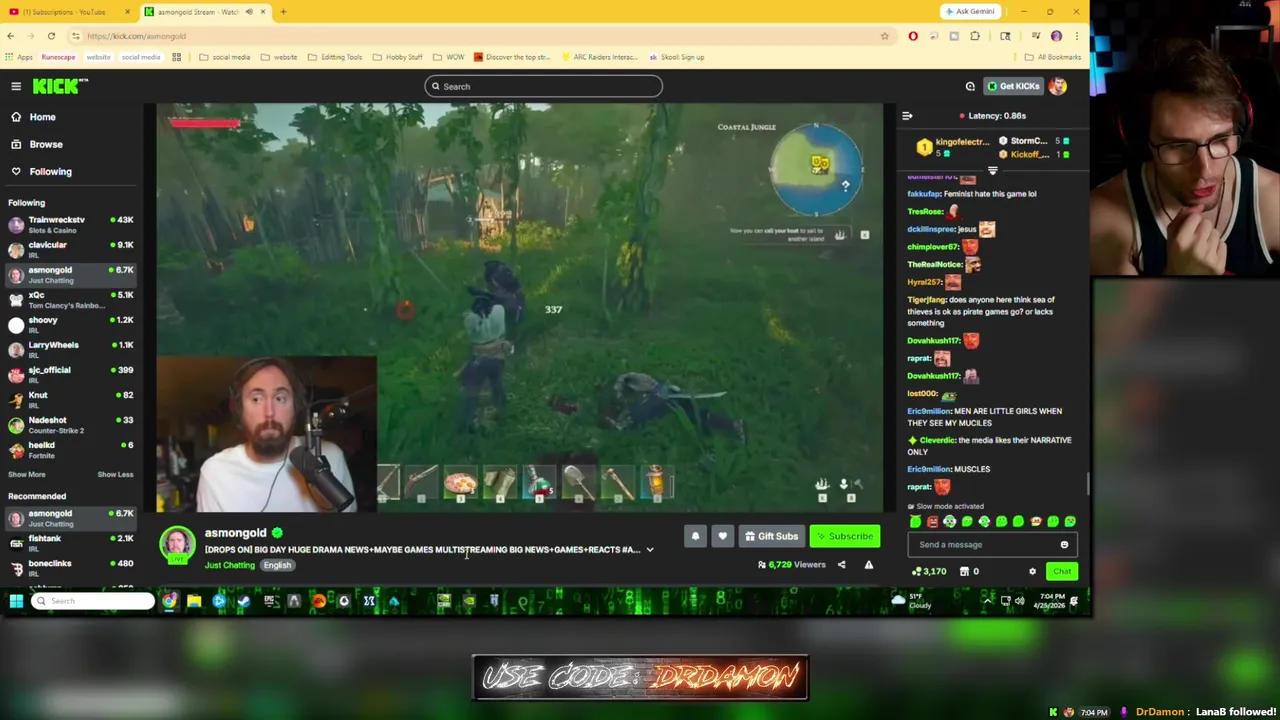Open File Explorer from taskbar
Screen dimensions: 1280x720
coord(194,601)
